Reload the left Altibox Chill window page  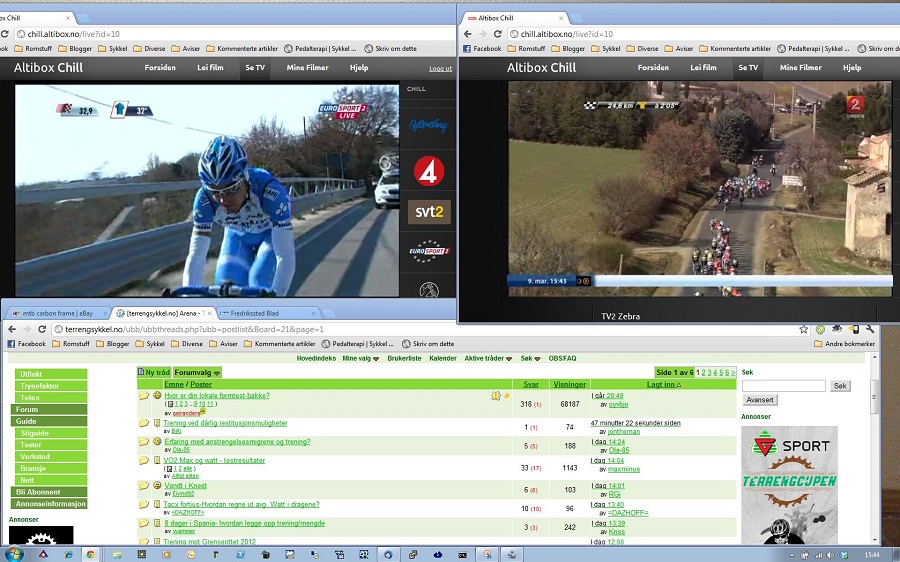click(5, 34)
